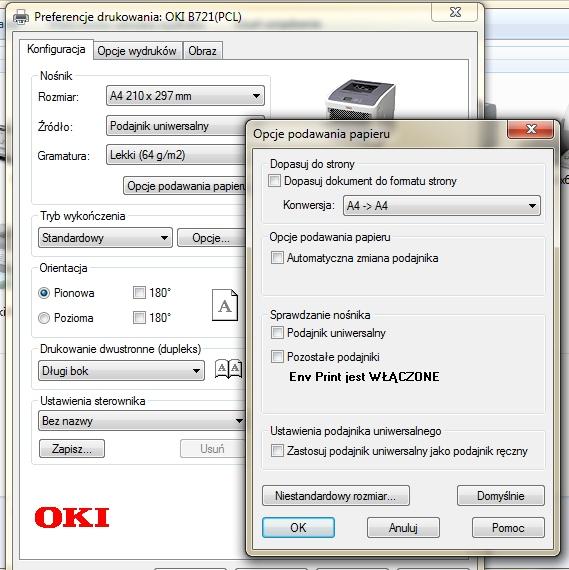Image resolution: width=569 pixels, height=570 pixels.
Task: Expand the Długi bok duplex dropdown
Action: pos(121,371)
